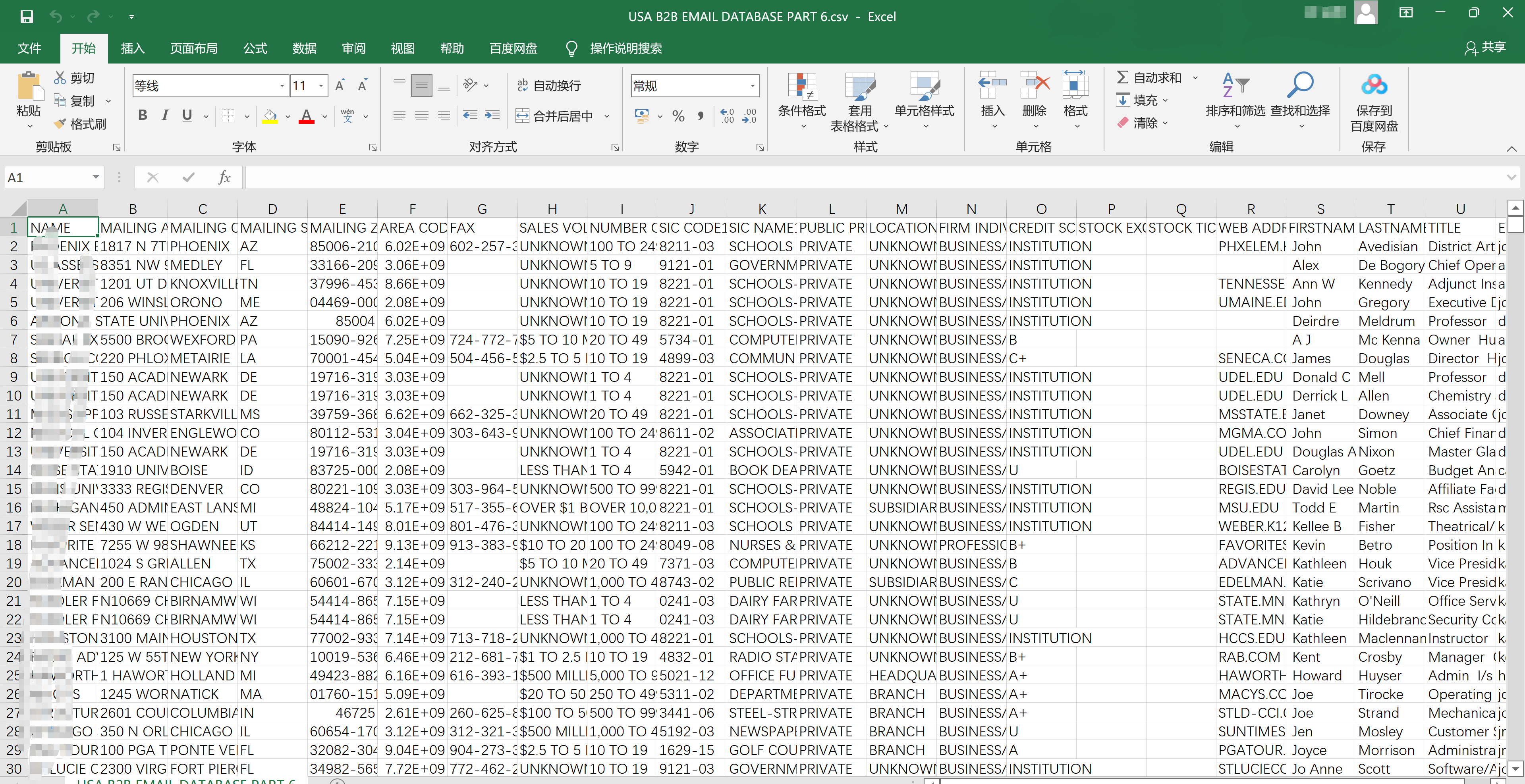
Task: Toggle center alignment
Action: 421,116
